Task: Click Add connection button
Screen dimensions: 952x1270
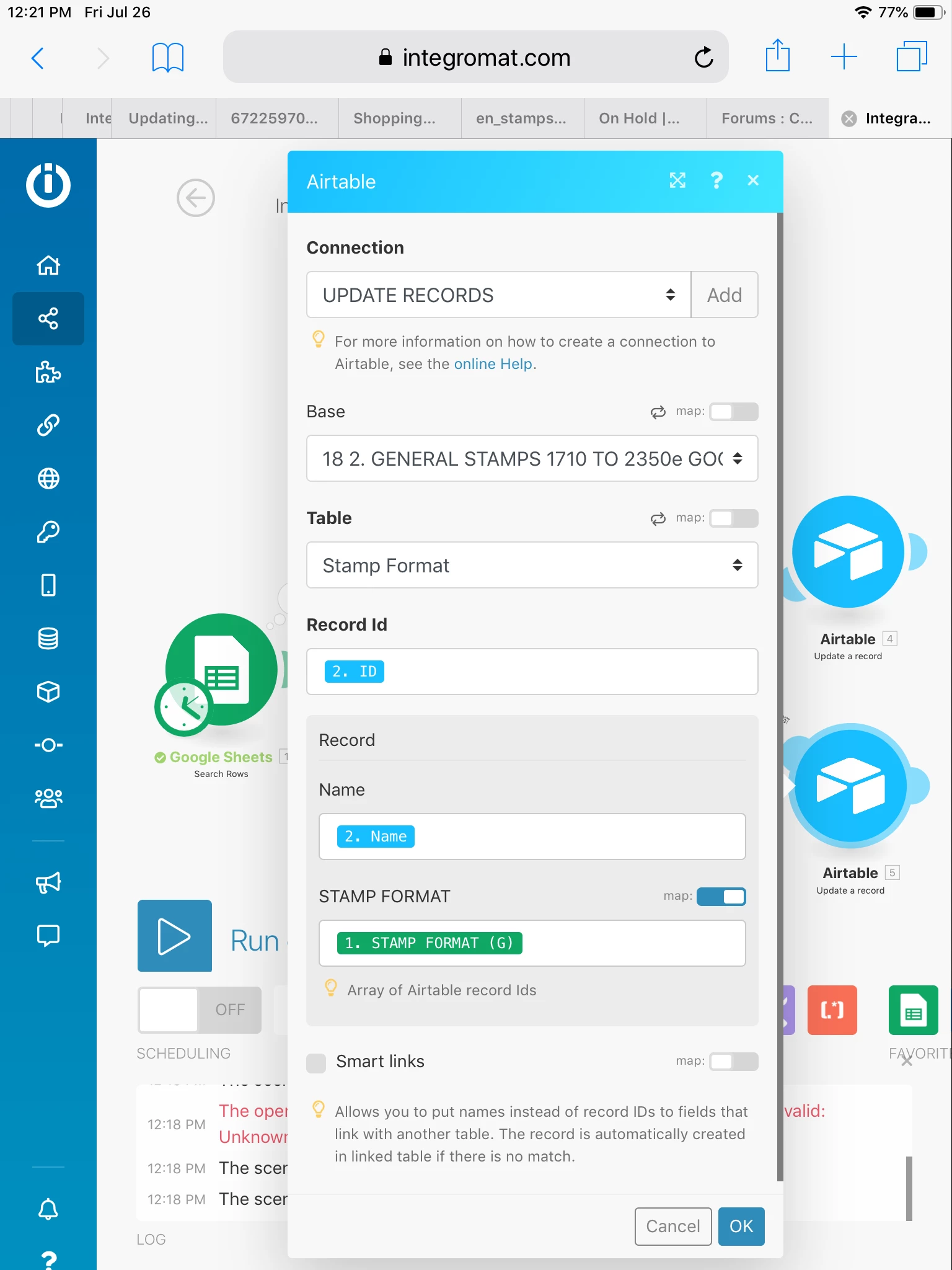Action: tap(725, 295)
